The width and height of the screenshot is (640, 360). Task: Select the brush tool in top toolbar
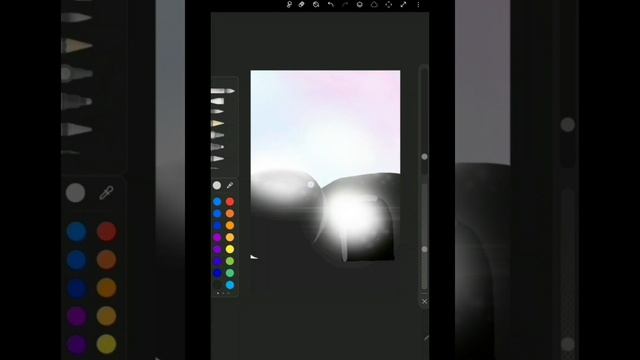289,4
